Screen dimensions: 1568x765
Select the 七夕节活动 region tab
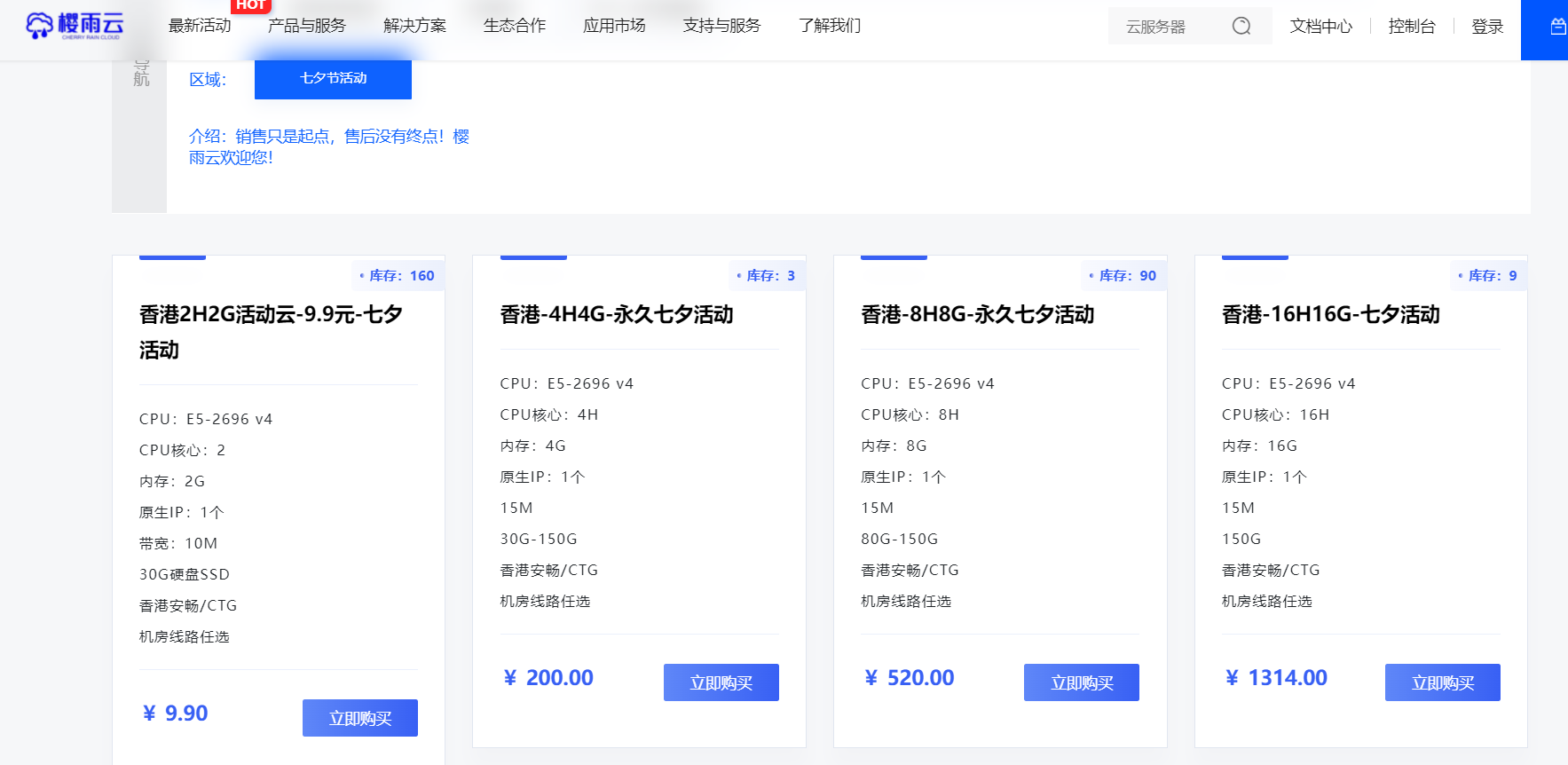point(333,78)
